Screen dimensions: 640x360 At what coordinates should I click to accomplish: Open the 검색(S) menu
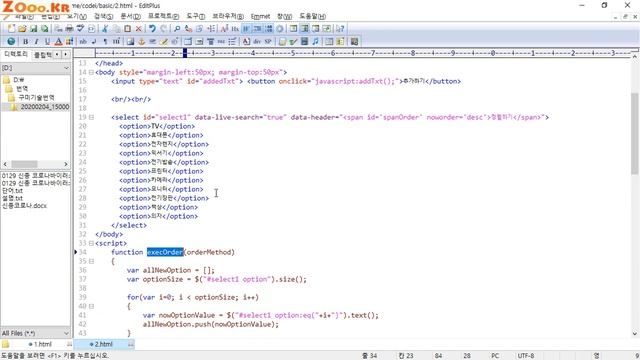pos(103,16)
